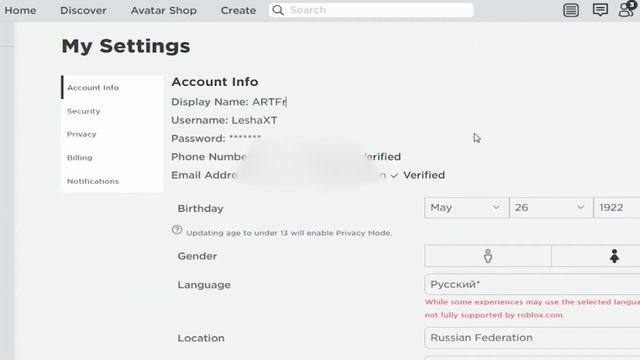The image size is (640, 360).
Task: Select Account Info settings tab
Action: click(x=112, y=87)
